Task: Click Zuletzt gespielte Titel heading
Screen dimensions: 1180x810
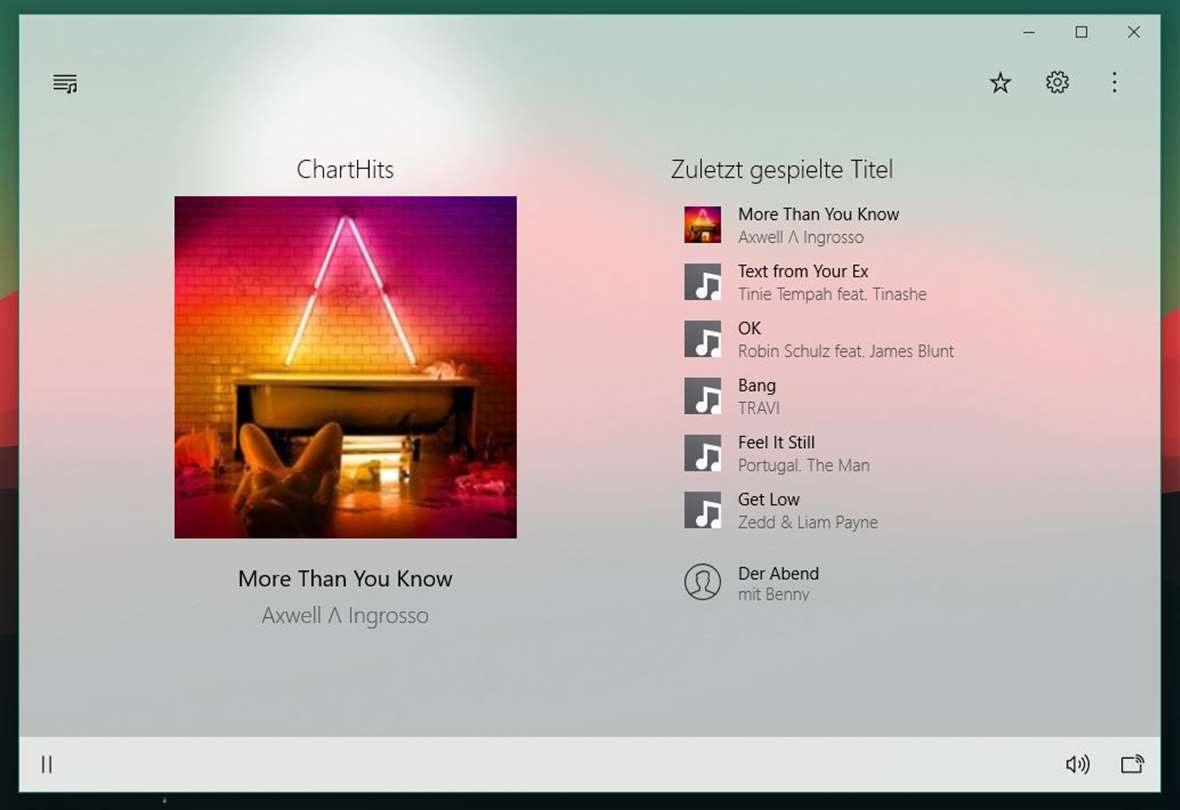Action: click(x=782, y=170)
